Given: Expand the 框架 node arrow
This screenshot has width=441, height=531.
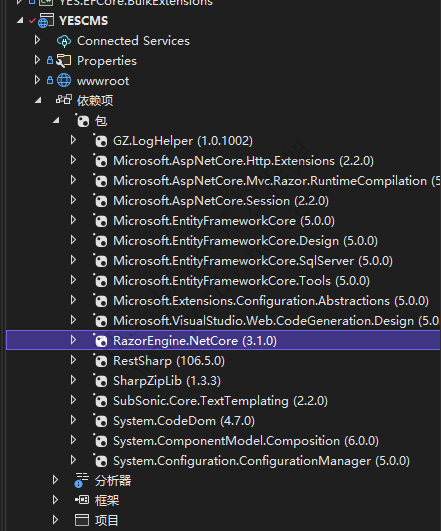Looking at the screenshot, I should [x=55, y=500].
